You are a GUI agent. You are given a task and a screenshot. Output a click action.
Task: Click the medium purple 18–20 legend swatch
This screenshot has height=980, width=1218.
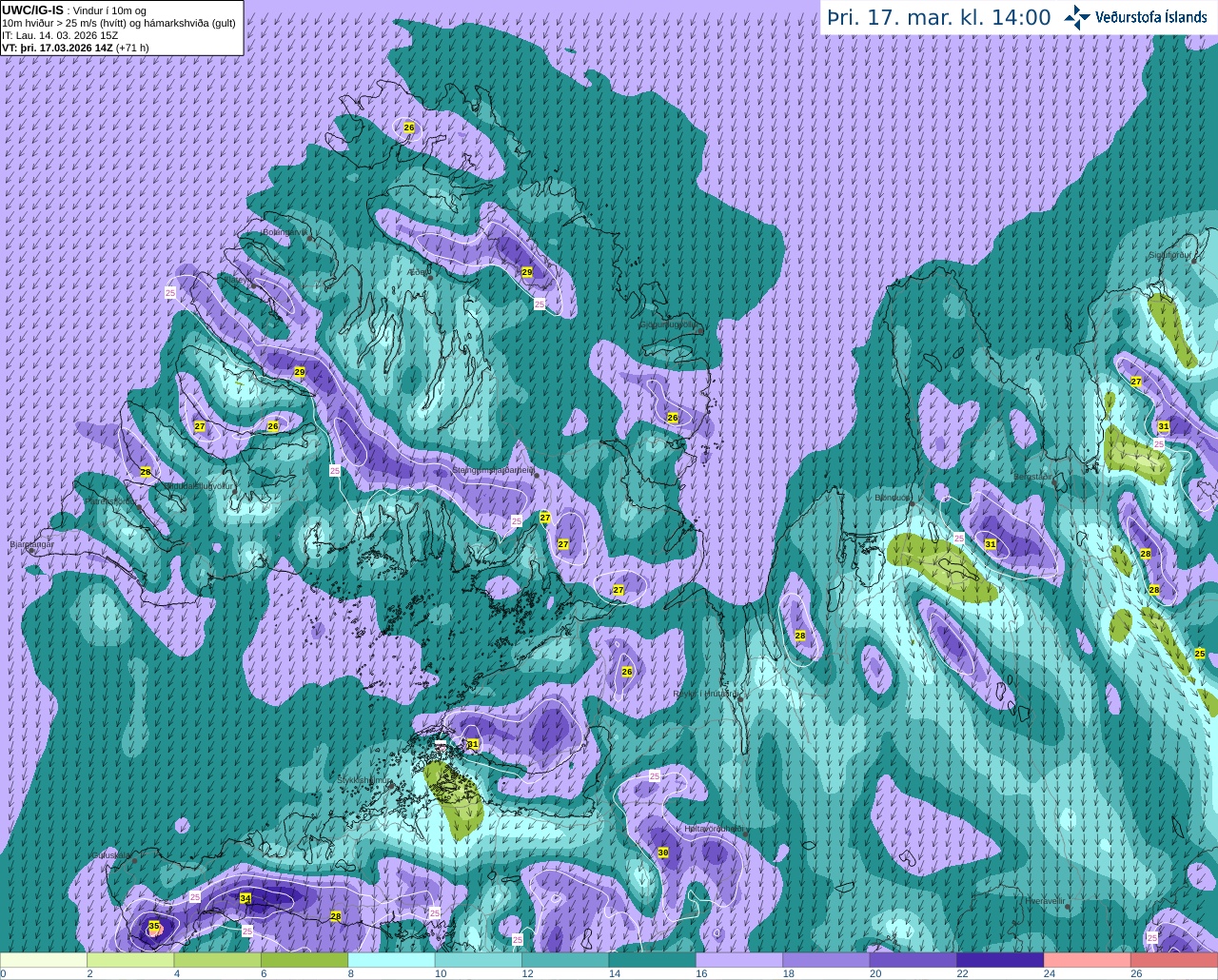click(827, 960)
